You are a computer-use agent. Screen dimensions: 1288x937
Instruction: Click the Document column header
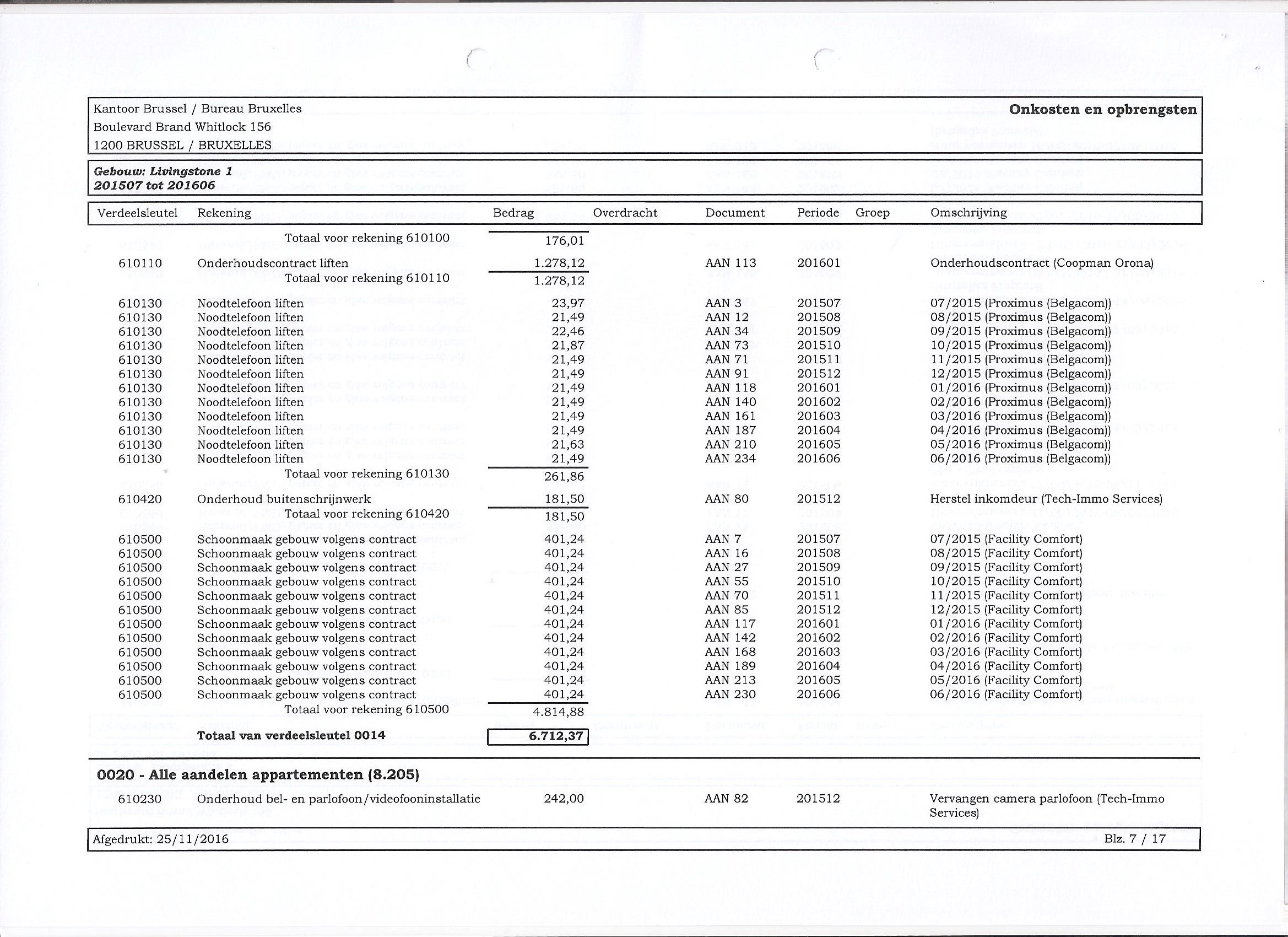coord(734,213)
